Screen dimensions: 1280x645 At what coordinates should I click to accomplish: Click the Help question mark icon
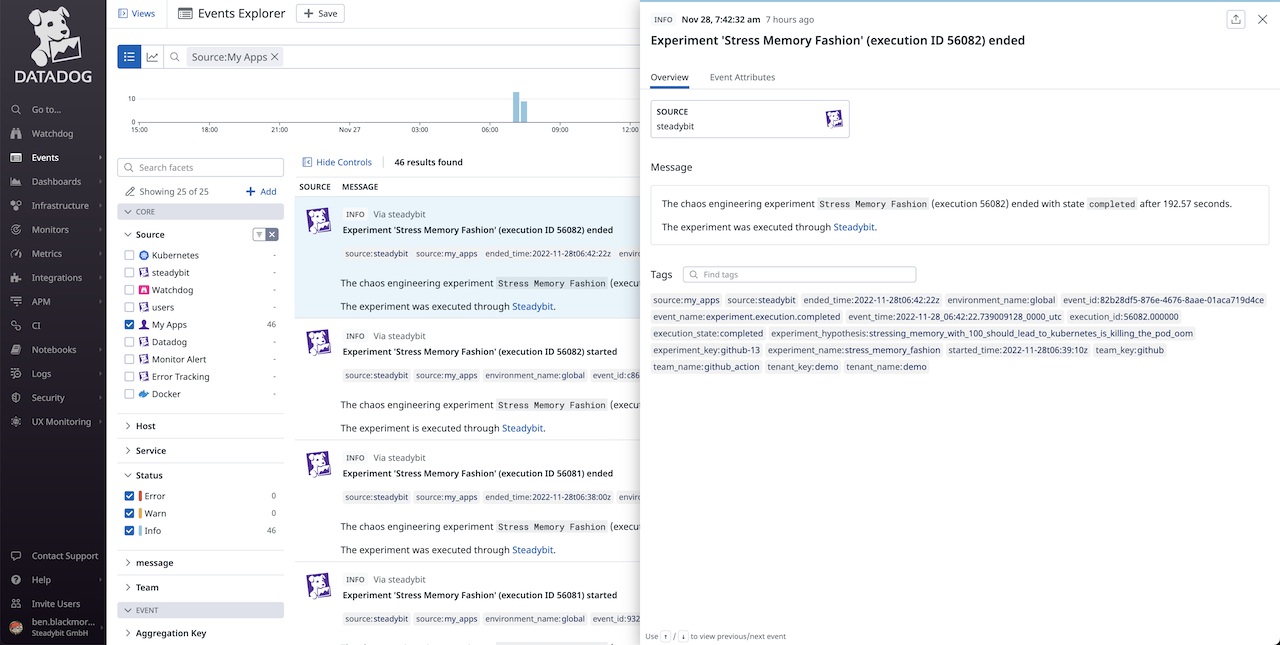click(16, 580)
